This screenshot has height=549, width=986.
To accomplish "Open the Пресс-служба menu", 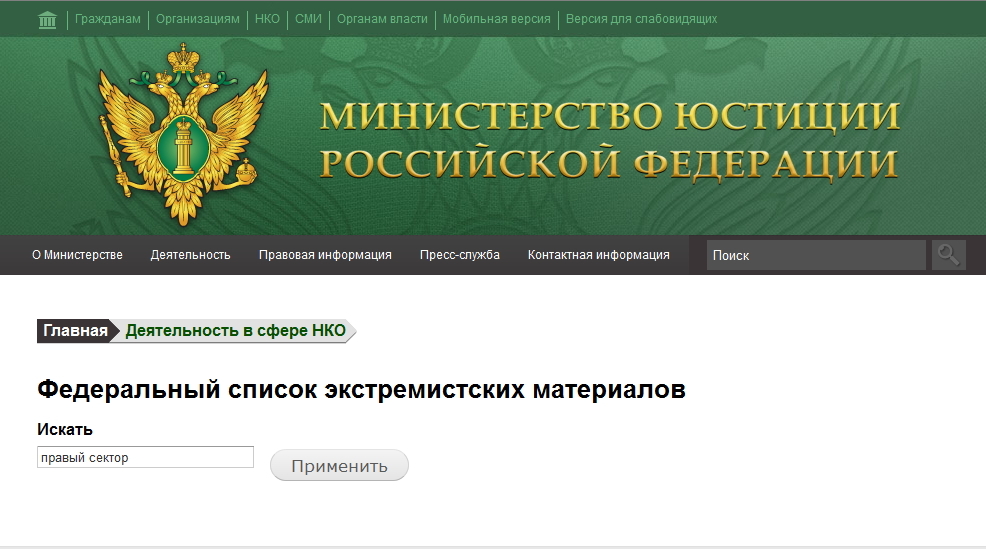I will (460, 255).
